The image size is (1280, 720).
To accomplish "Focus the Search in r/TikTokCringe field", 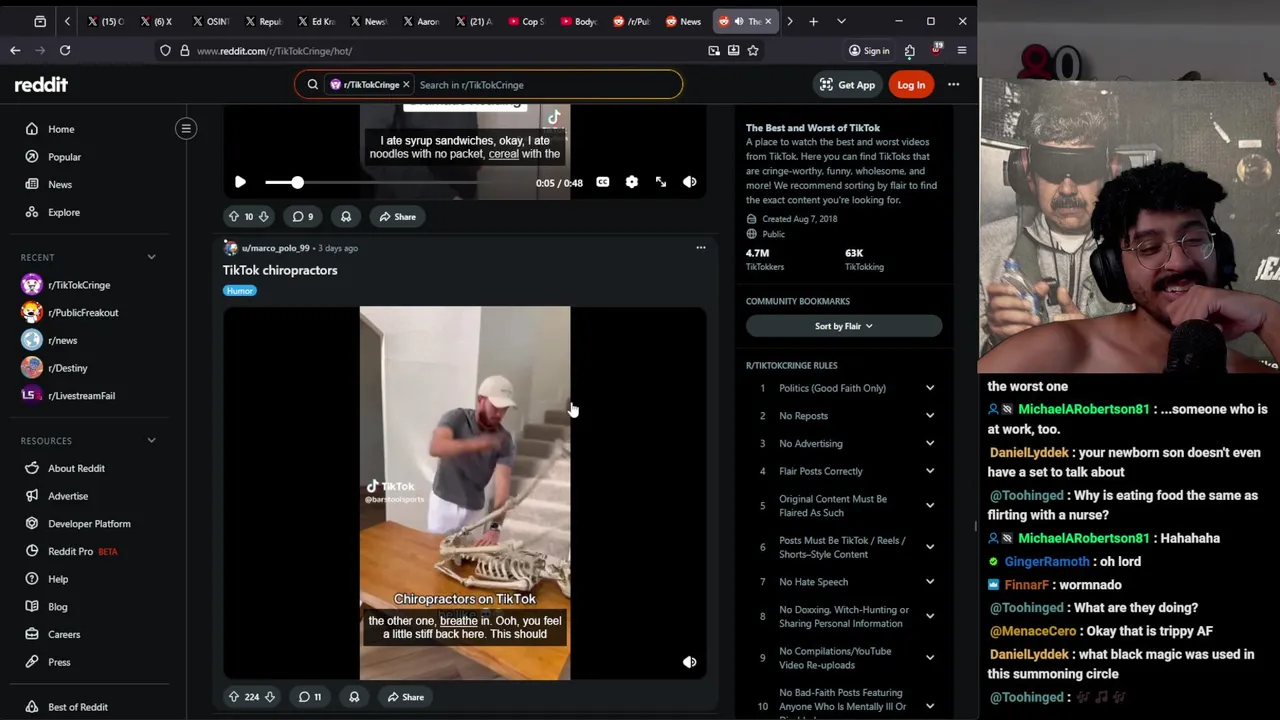I will click(x=545, y=85).
